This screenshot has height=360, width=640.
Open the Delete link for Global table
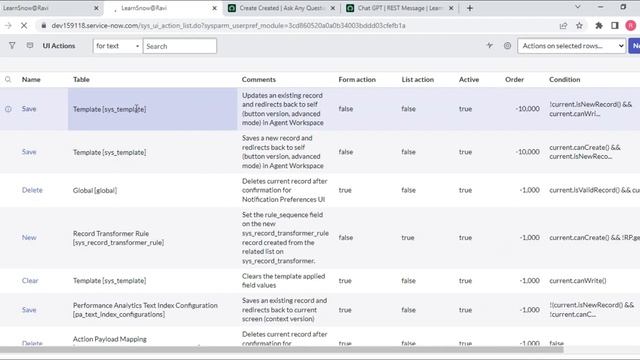(x=32, y=190)
